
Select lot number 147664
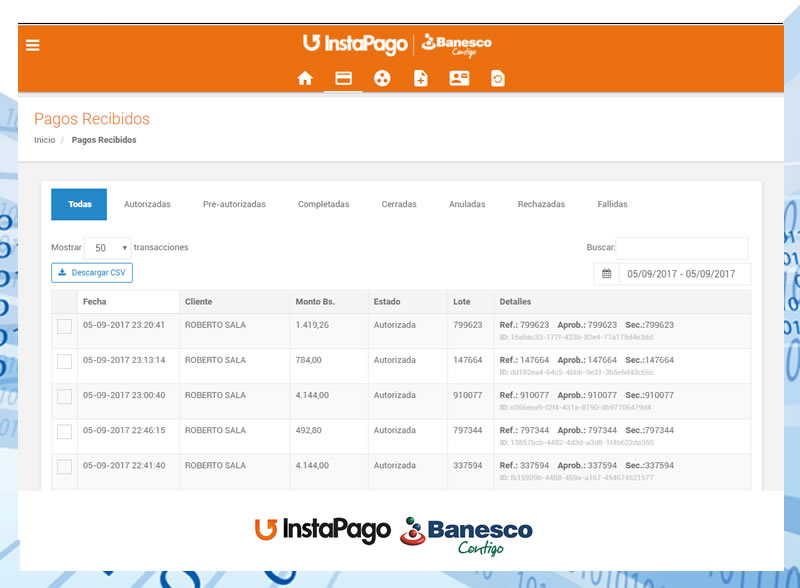click(467, 360)
